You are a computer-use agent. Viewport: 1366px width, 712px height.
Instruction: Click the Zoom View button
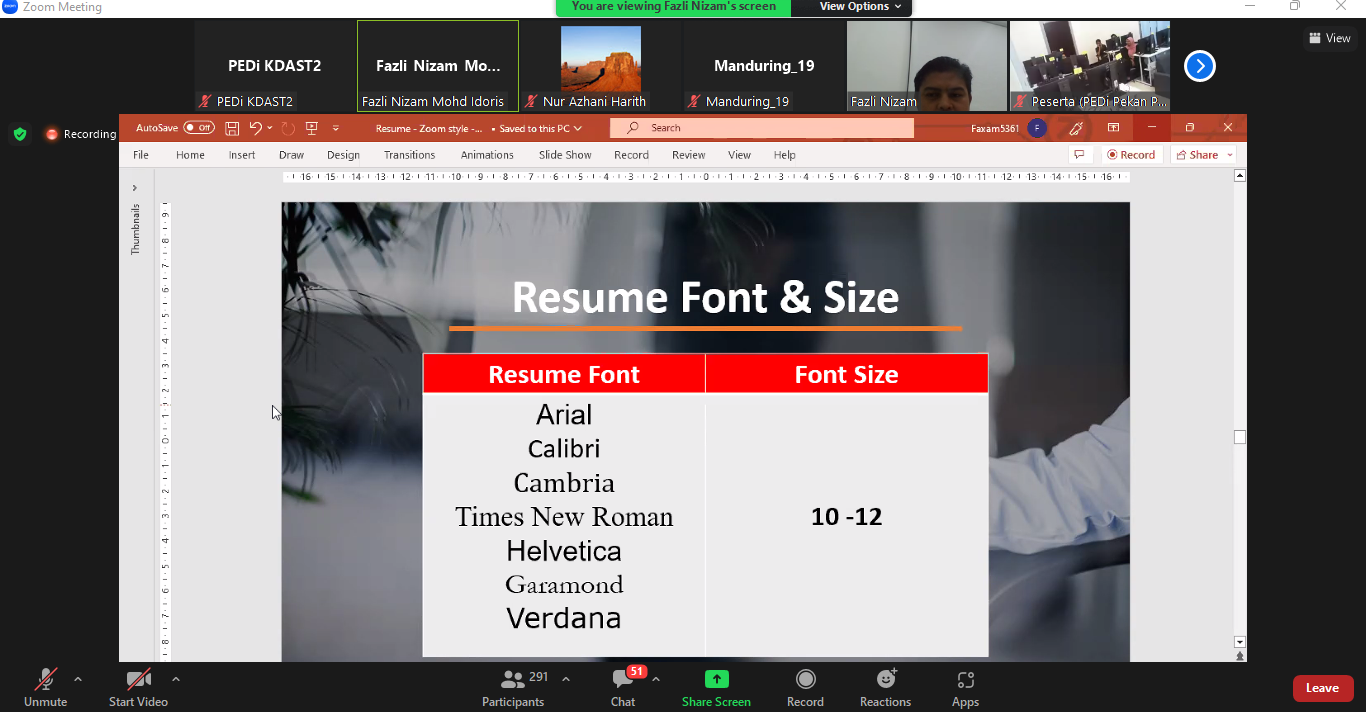1330,38
